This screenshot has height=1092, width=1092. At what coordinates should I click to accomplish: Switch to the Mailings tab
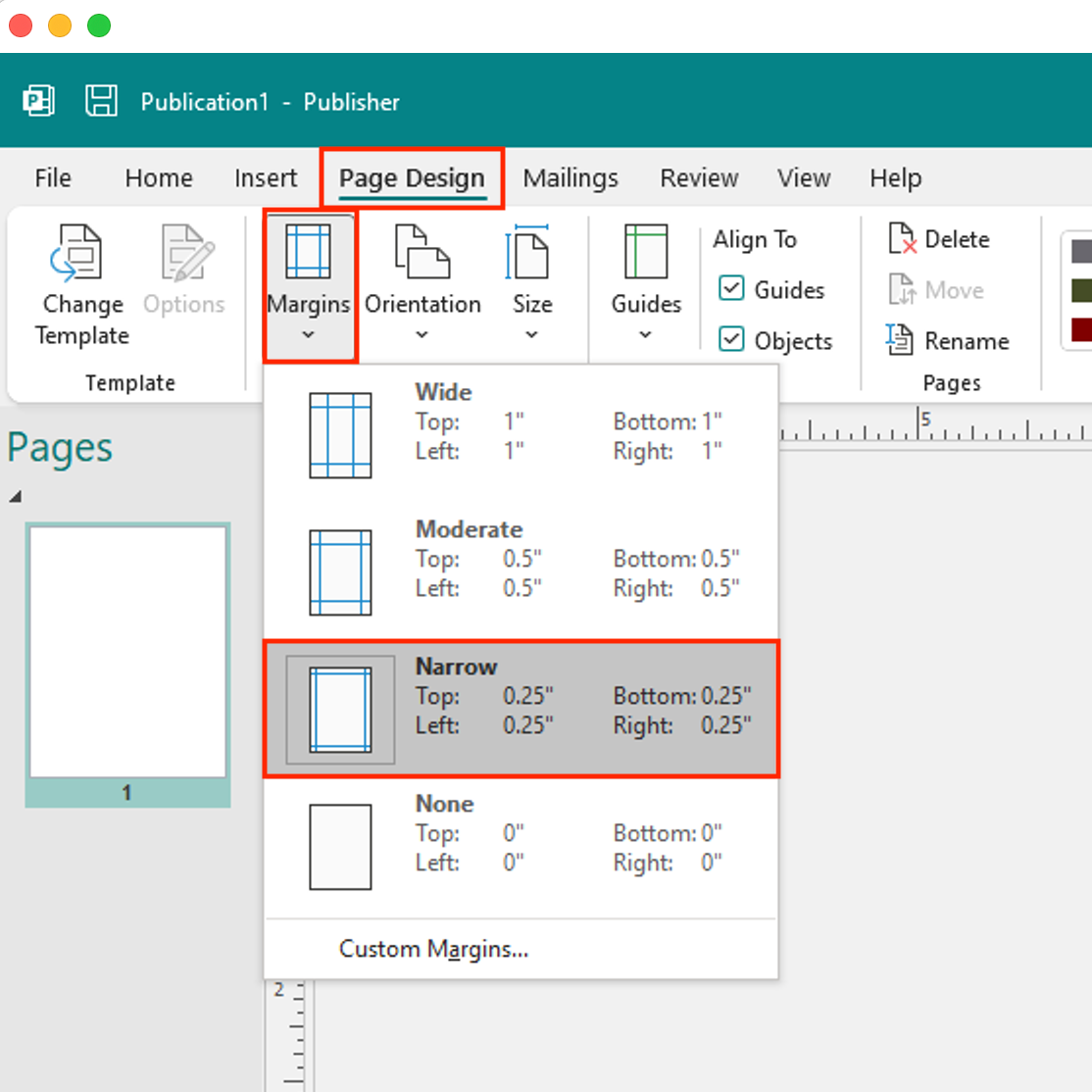(571, 177)
